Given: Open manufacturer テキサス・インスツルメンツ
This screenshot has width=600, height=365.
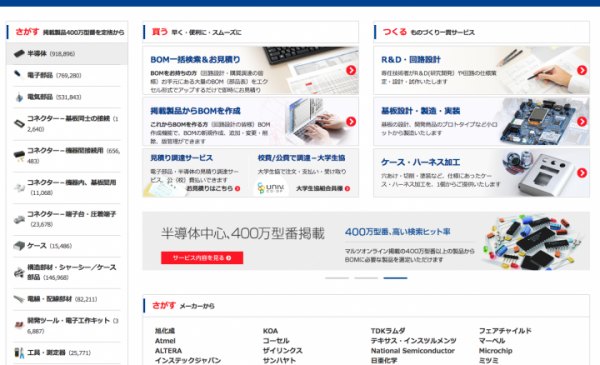Looking at the screenshot, I should pyautogui.click(x=413, y=341).
